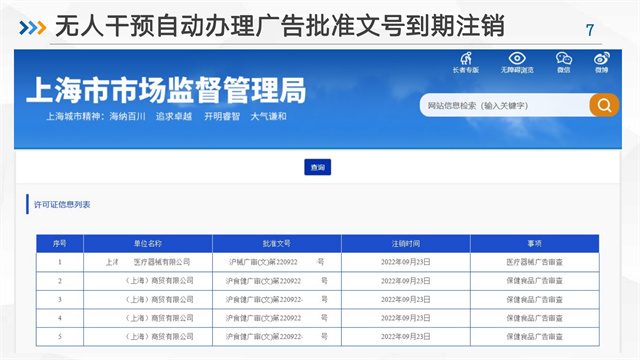Click the 批准文号 column header
This screenshot has height=360, width=640.
[x=277, y=244]
